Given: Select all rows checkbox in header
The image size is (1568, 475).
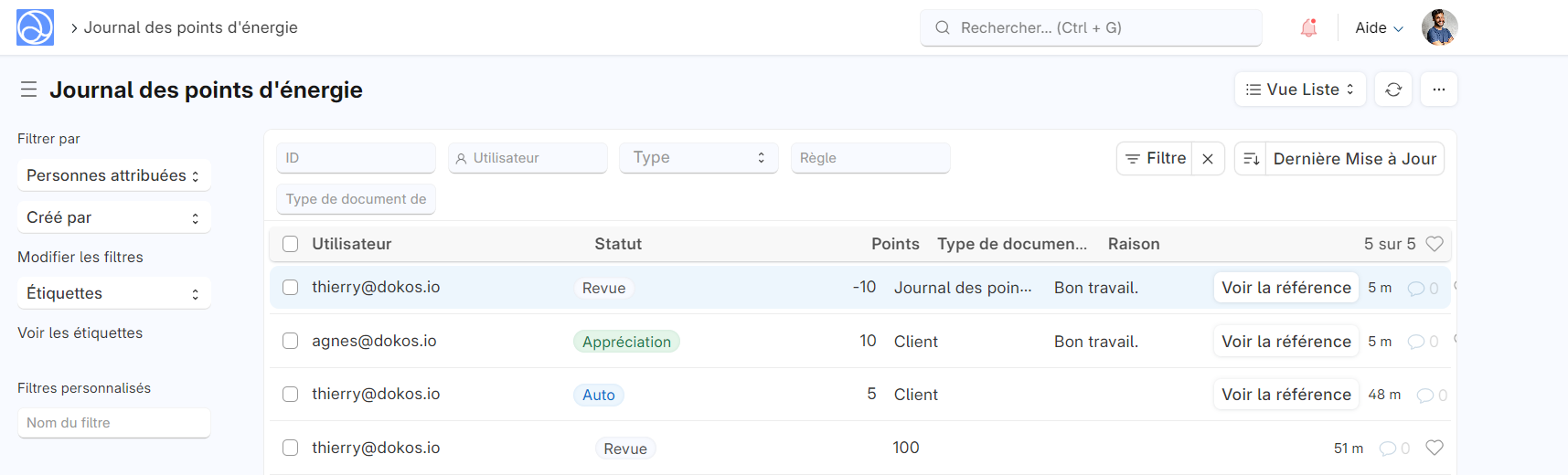Looking at the screenshot, I should [290, 244].
